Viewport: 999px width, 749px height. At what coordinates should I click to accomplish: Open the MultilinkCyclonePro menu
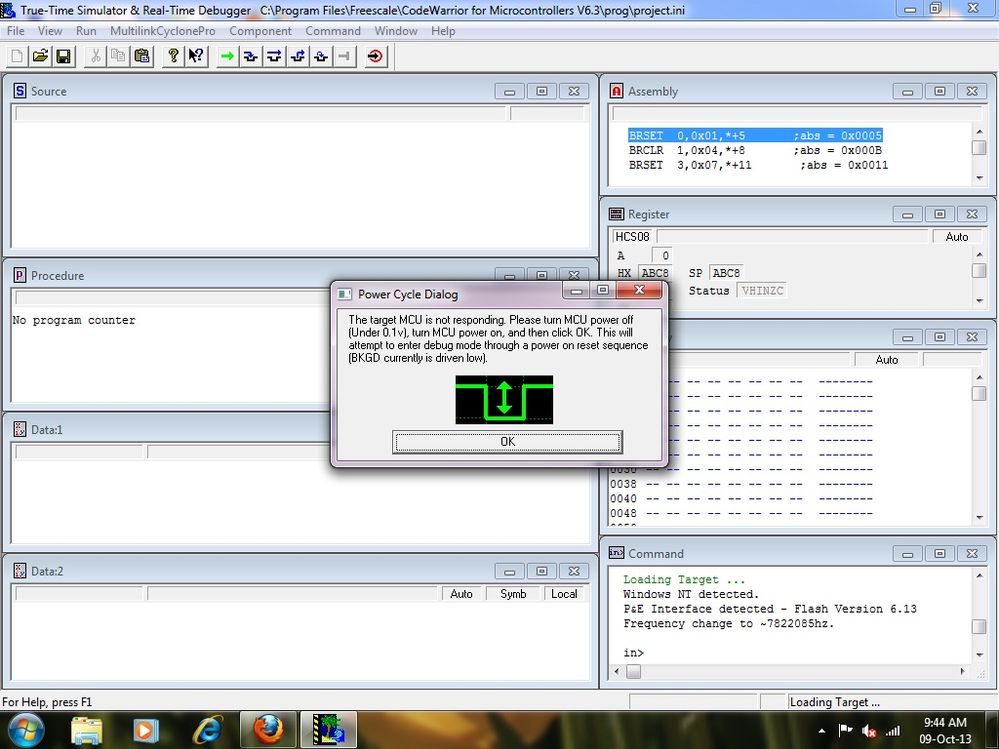point(162,31)
